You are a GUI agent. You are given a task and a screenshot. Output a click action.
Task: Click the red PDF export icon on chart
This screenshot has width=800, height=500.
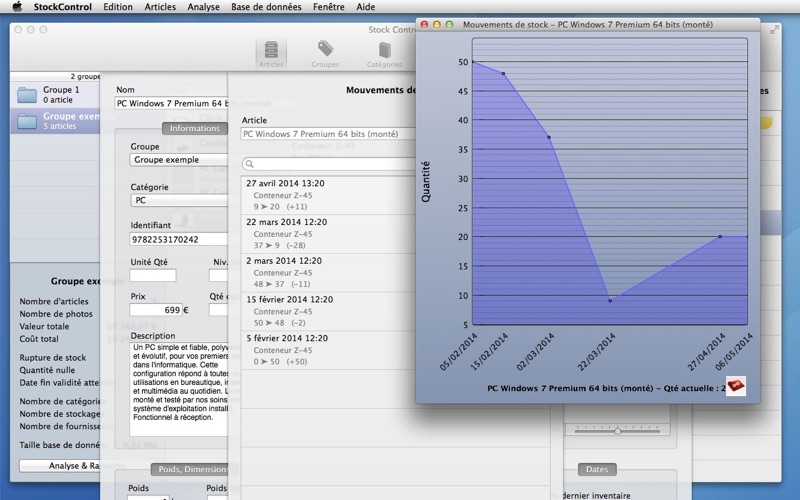pyautogui.click(x=736, y=386)
